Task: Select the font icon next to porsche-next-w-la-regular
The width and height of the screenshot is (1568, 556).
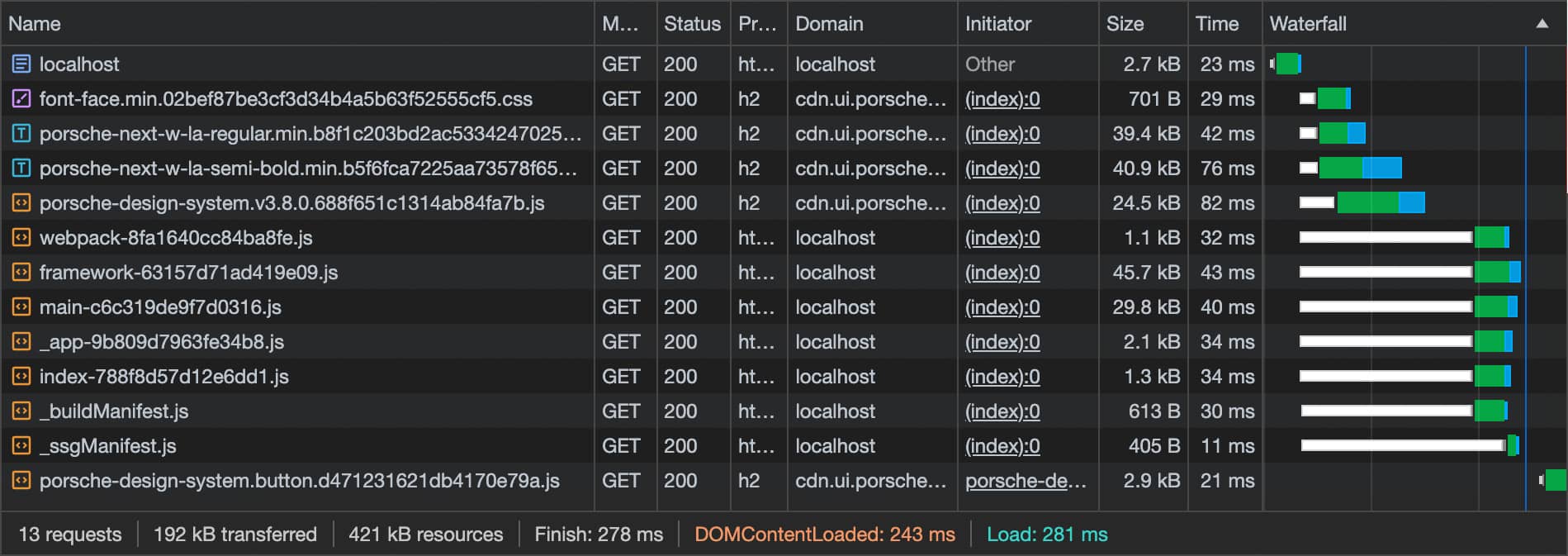Action: point(21,133)
